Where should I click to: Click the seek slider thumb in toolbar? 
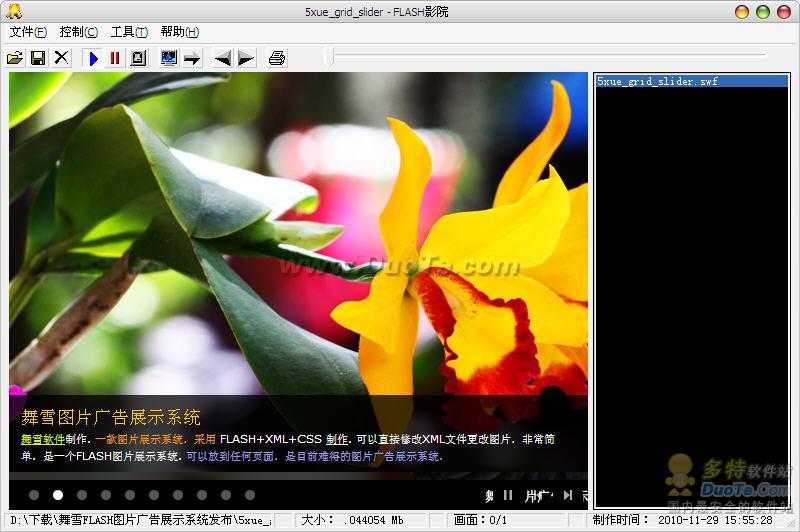330,56
